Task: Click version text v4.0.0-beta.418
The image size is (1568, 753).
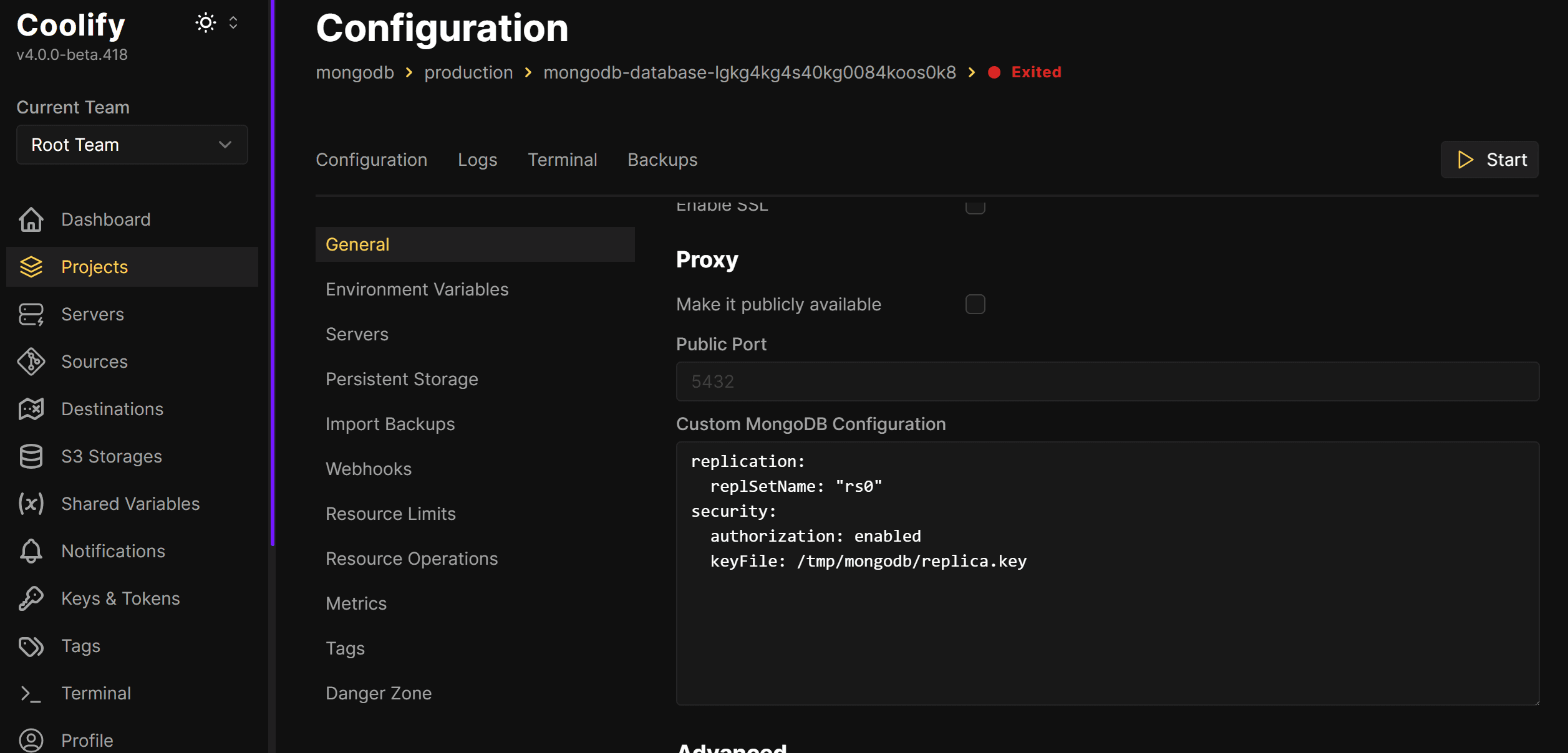Action: [72, 55]
